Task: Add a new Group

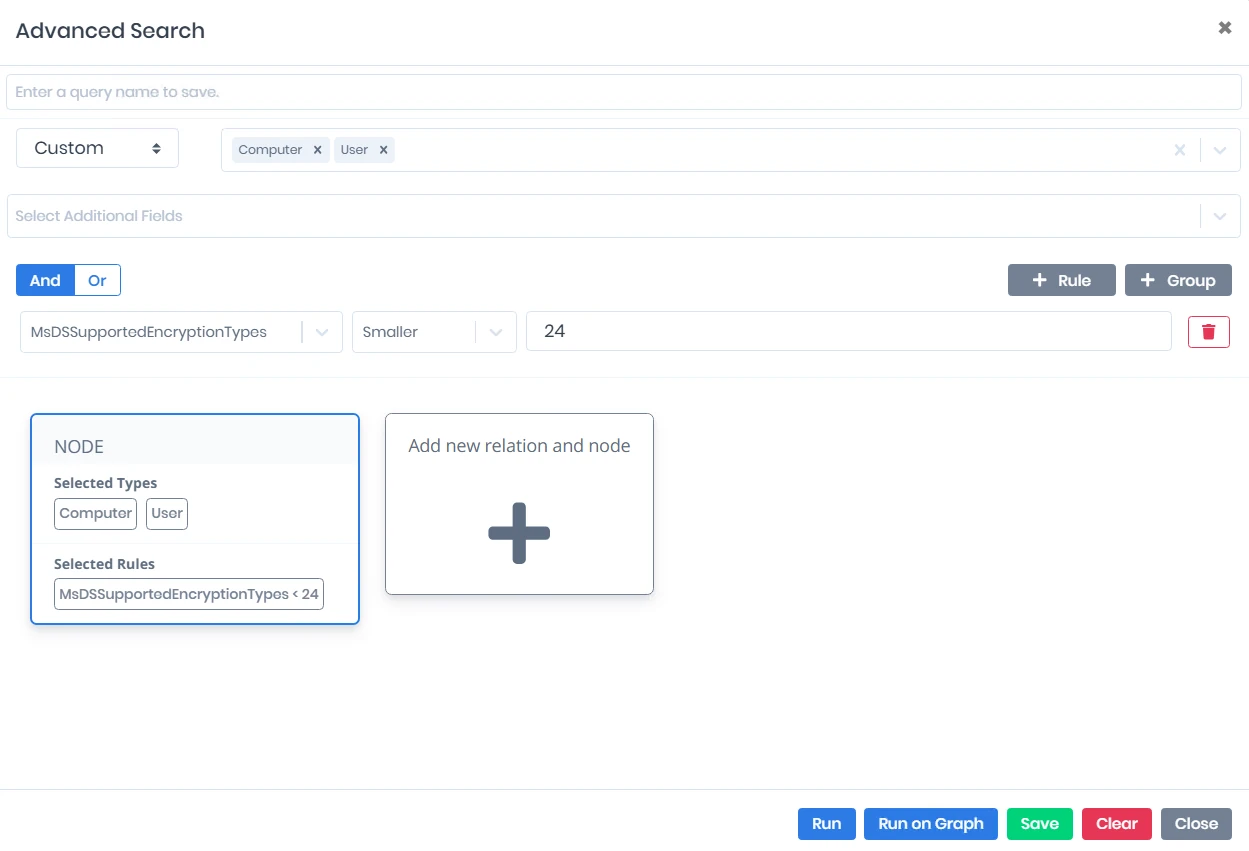Action: pyautogui.click(x=1178, y=280)
